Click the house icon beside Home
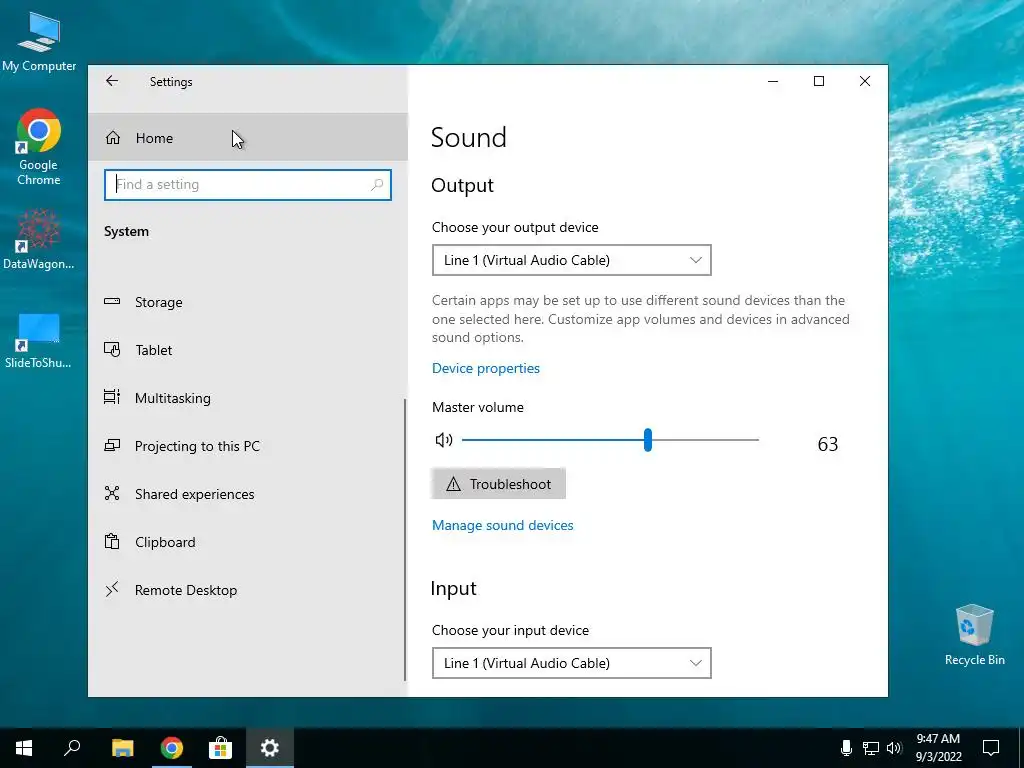Viewport: 1024px width, 768px height. point(113,138)
